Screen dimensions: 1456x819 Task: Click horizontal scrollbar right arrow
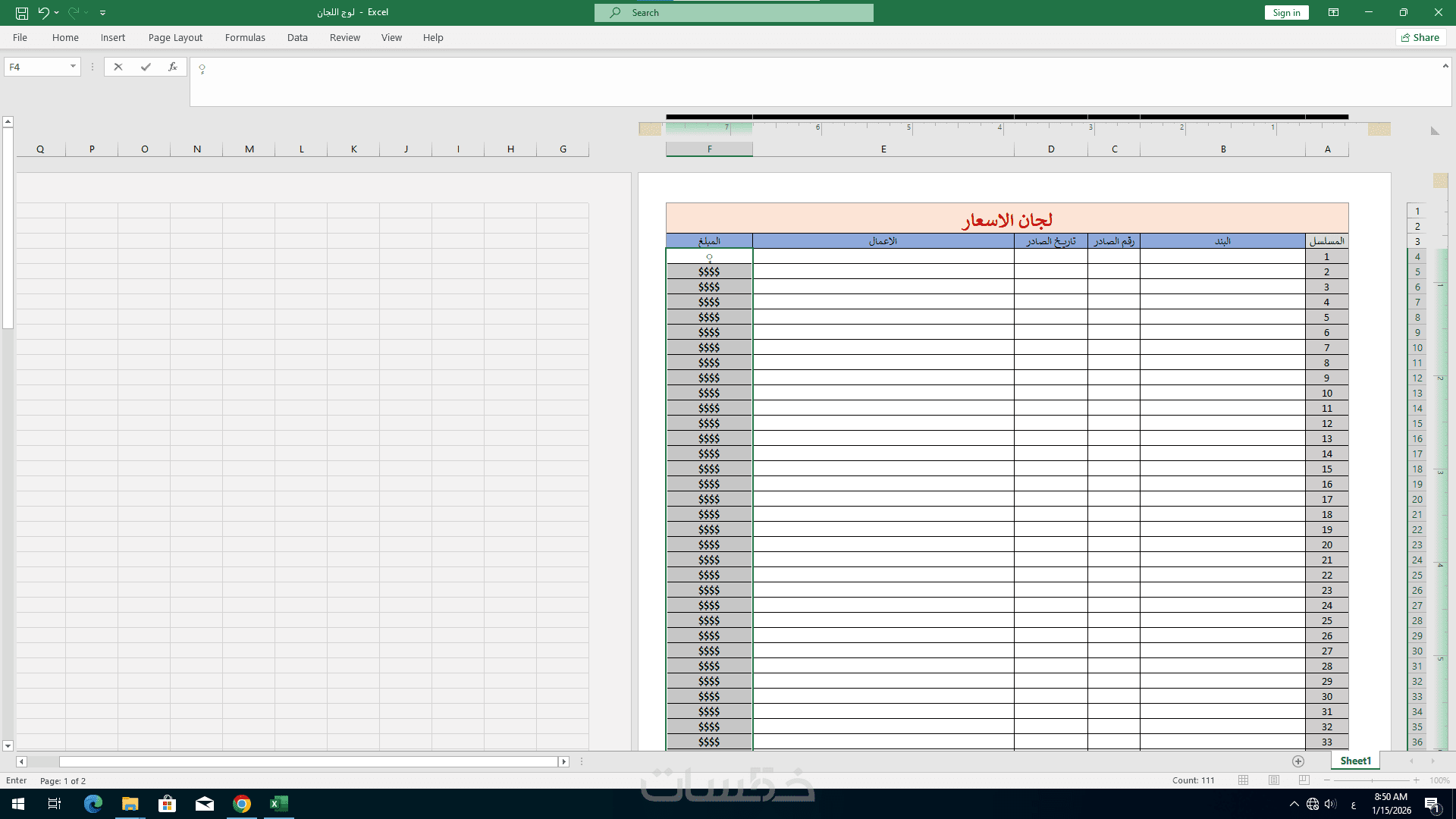[563, 761]
